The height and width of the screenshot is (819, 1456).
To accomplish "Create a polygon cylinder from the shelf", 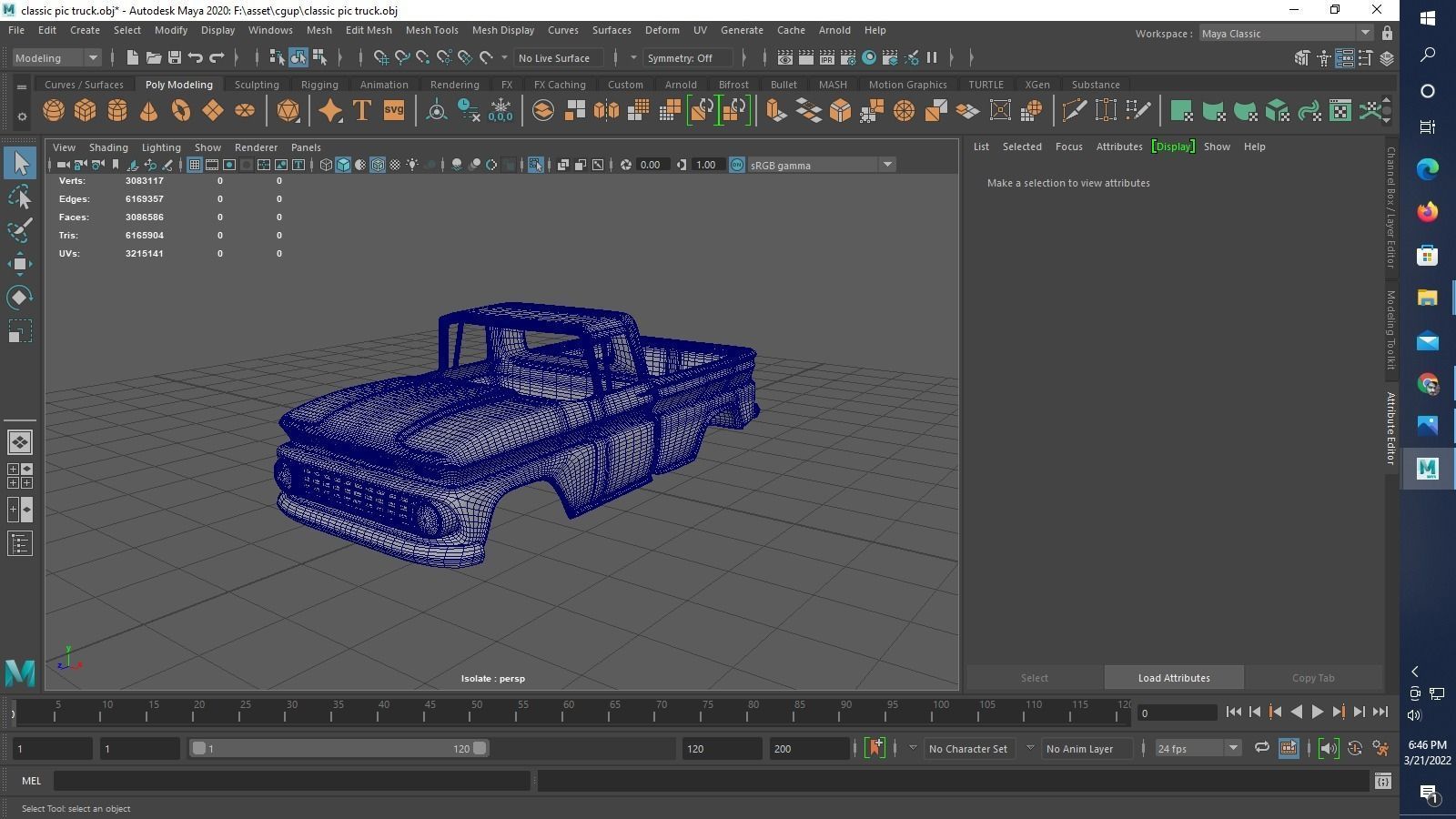I will (x=117, y=111).
